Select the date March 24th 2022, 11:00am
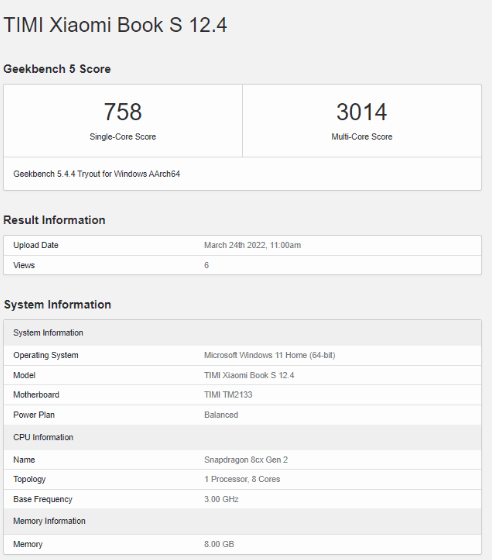The width and height of the screenshot is (492, 560). click(x=252, y=245)
